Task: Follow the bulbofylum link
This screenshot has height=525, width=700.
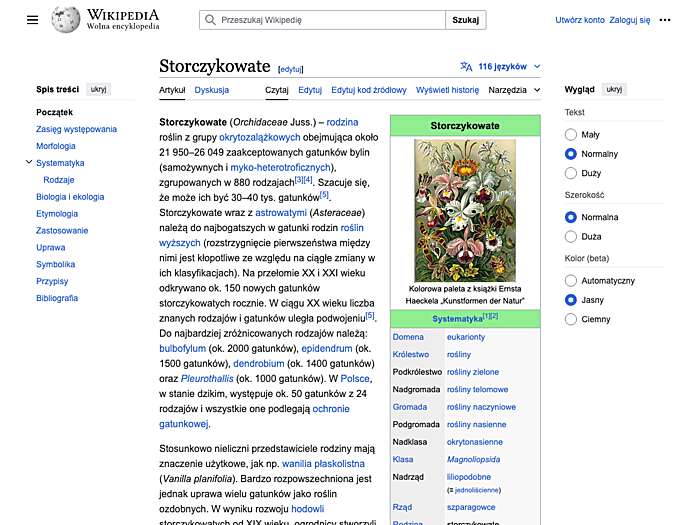Action: pyautogui.click(x=183, y=349)
